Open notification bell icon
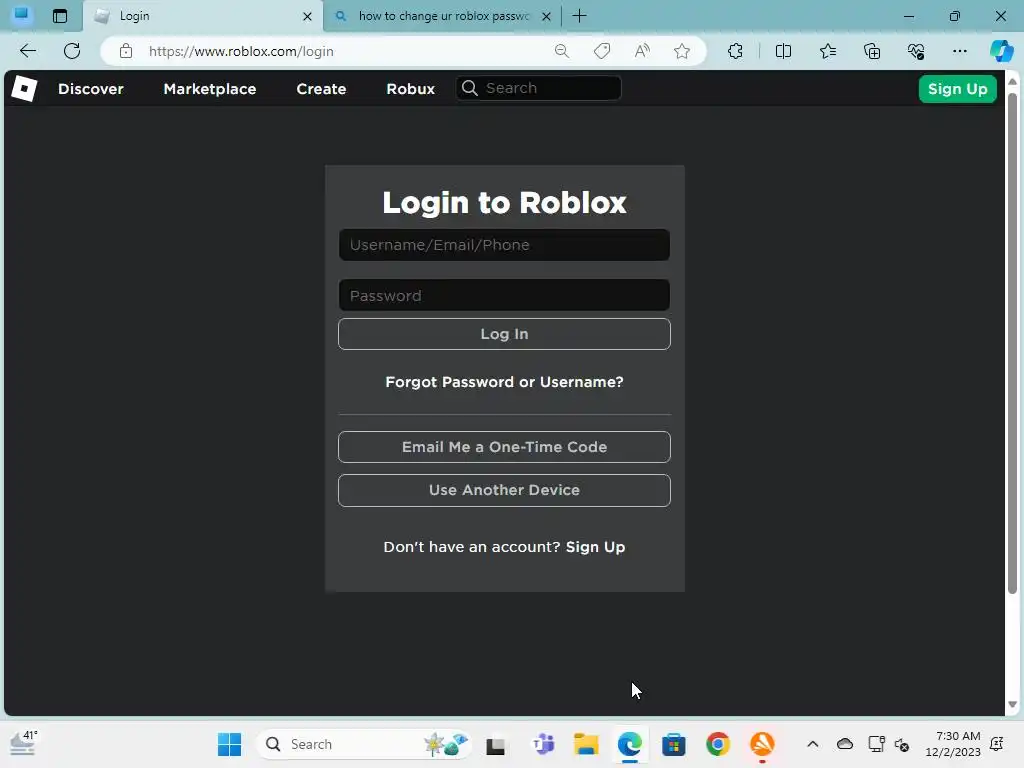1024x768 pixels. tap(997, 744)
